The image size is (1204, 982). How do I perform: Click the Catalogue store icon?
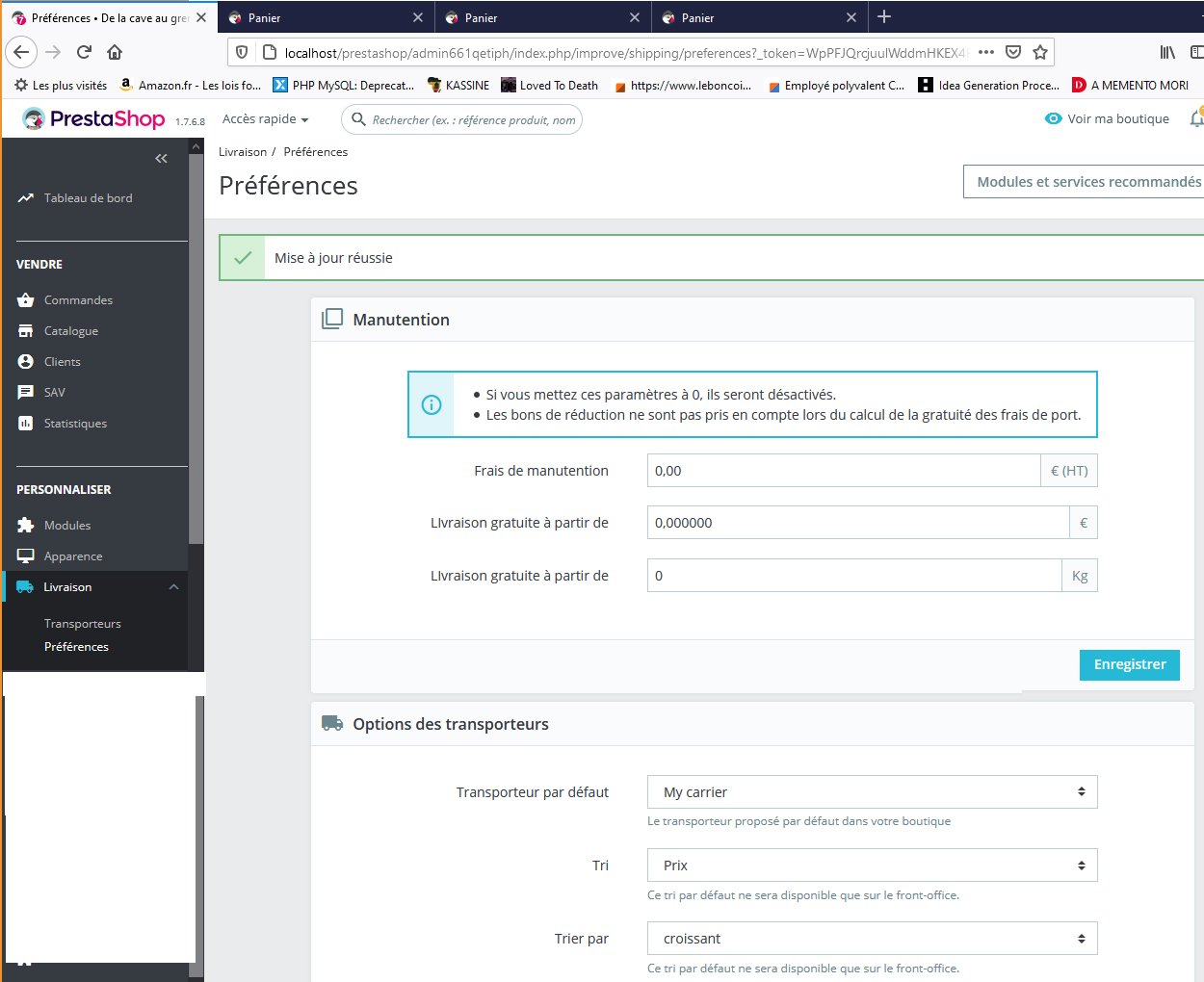(26, 331)
